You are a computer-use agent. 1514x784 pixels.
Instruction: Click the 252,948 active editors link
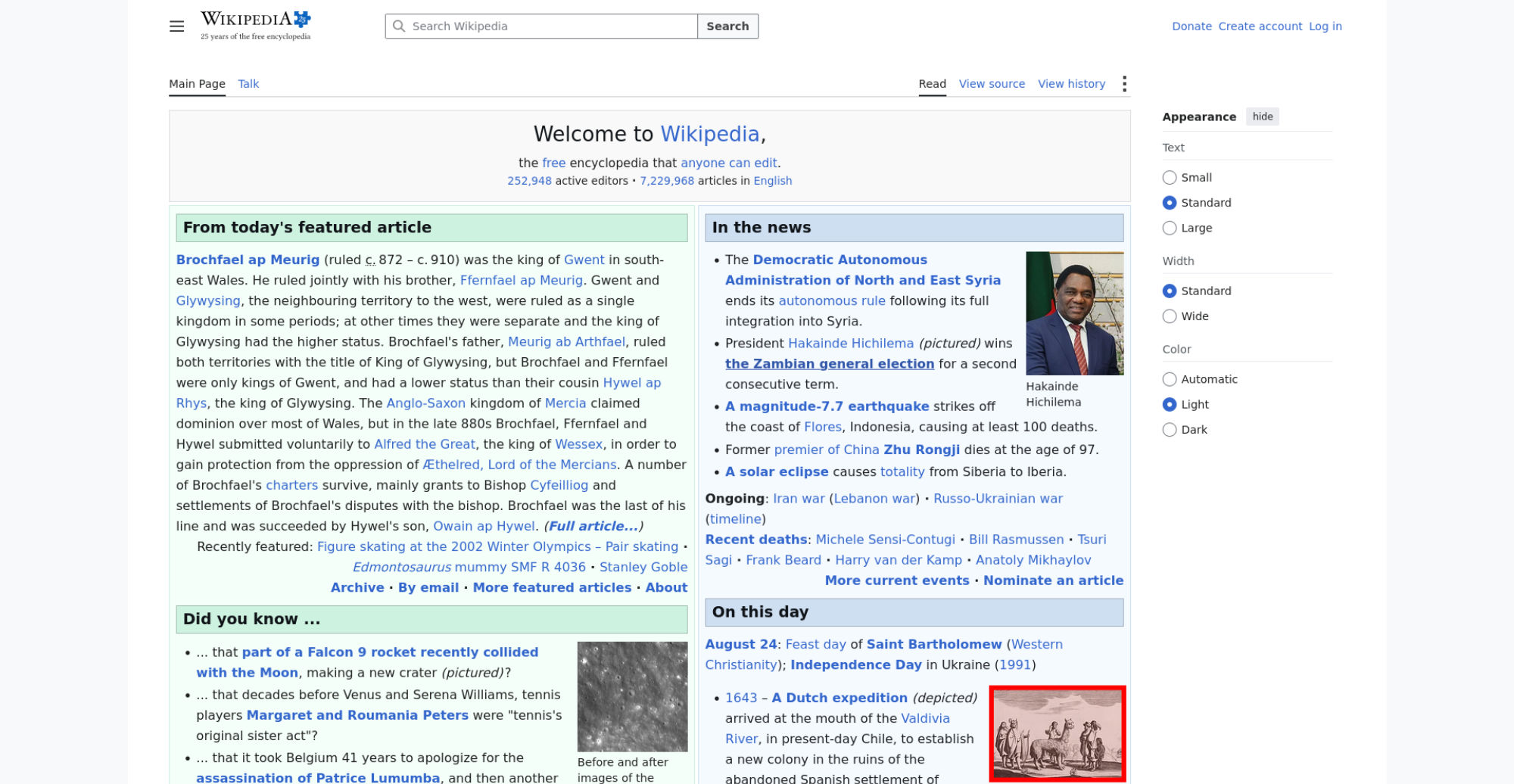coord(529,181)
